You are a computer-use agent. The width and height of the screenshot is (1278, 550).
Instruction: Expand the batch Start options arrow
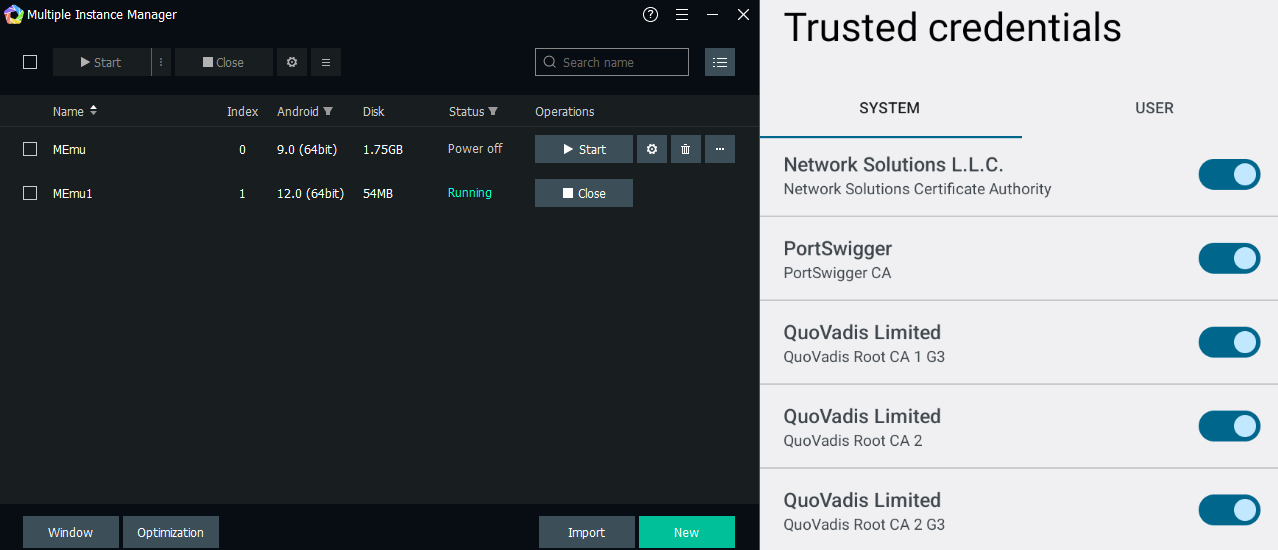(161, 62)
